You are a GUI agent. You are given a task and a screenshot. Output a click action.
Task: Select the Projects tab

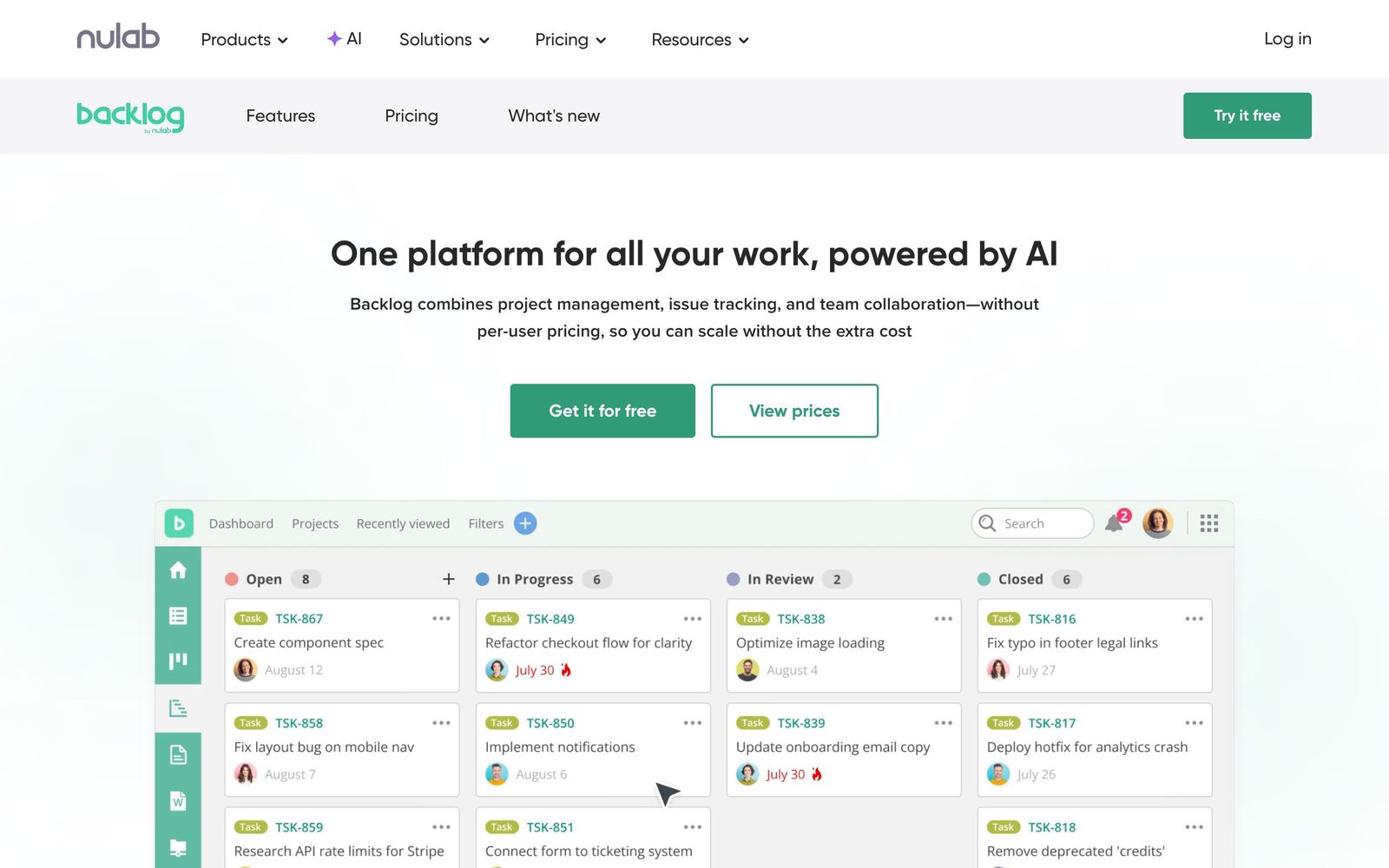click(x=315, y=523)
